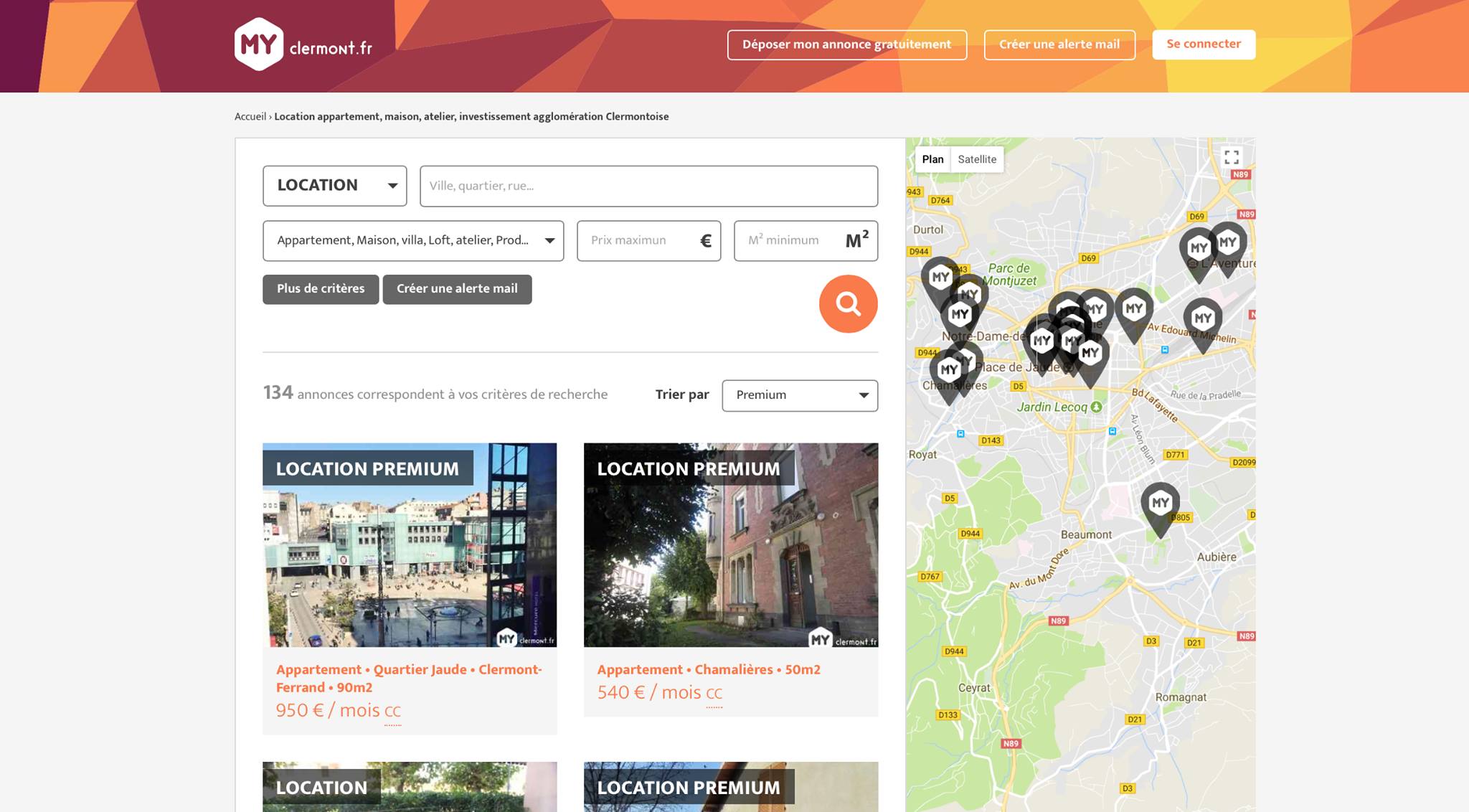Open the Trier par Premium sort dropdown
This screenshot has width=1469, height=812.
tap(800, 395)
